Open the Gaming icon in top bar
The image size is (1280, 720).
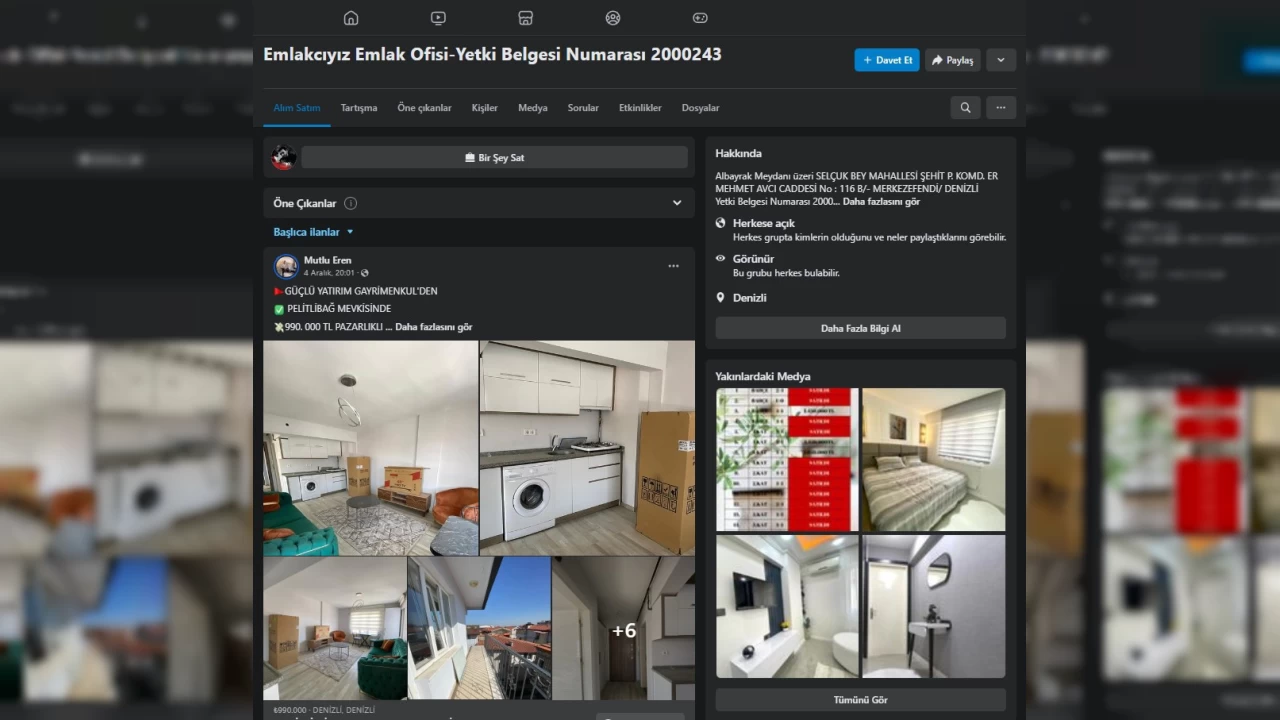click(700, 18)
